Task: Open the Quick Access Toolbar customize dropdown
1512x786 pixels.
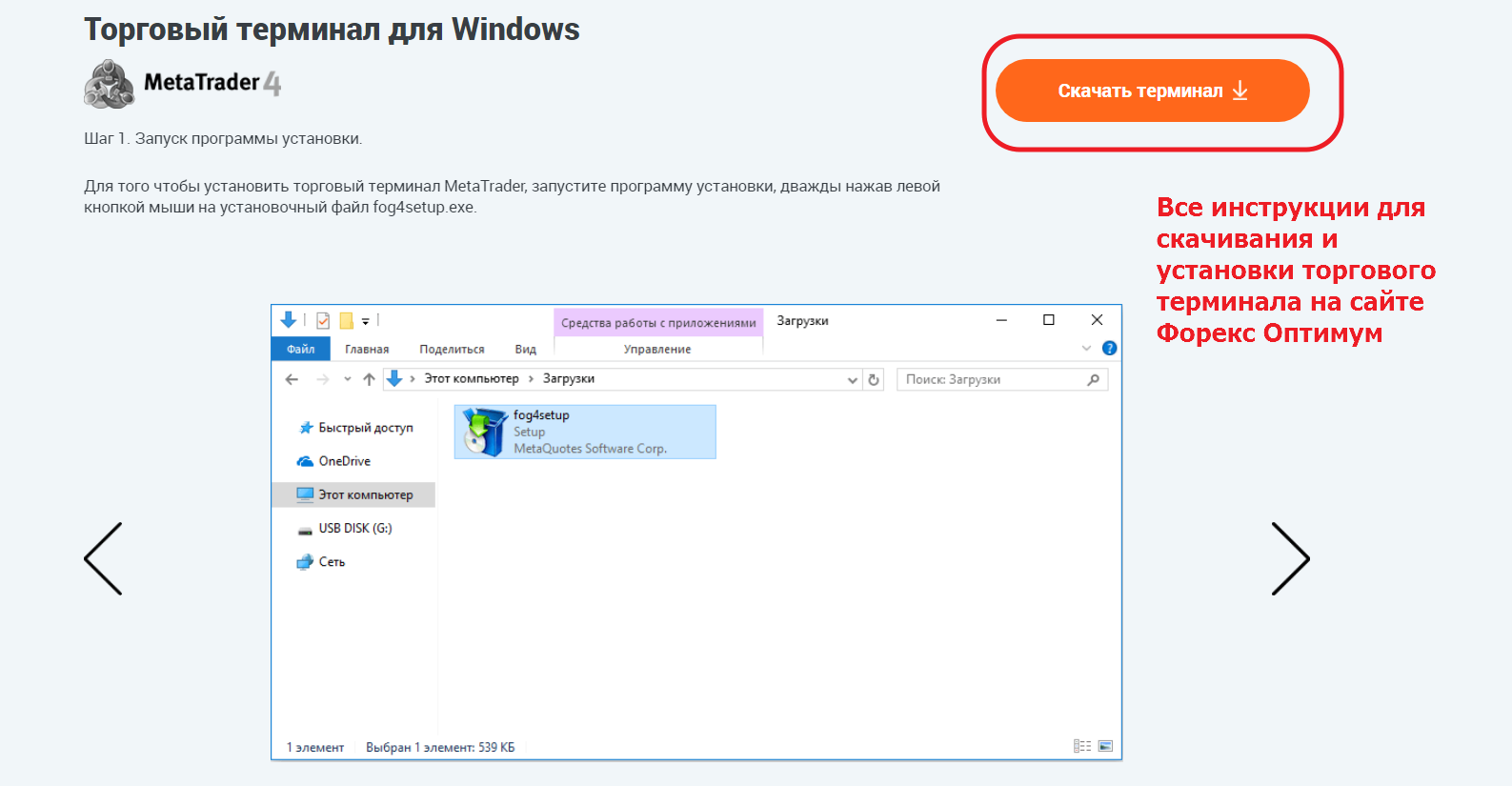Action: pyautogui.click(x=366, y=321)
